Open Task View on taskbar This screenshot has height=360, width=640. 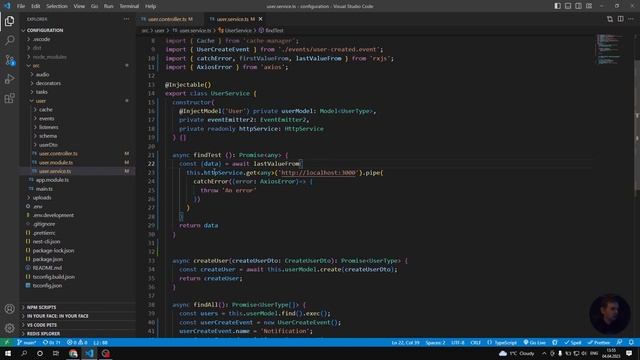pos(56,353)
